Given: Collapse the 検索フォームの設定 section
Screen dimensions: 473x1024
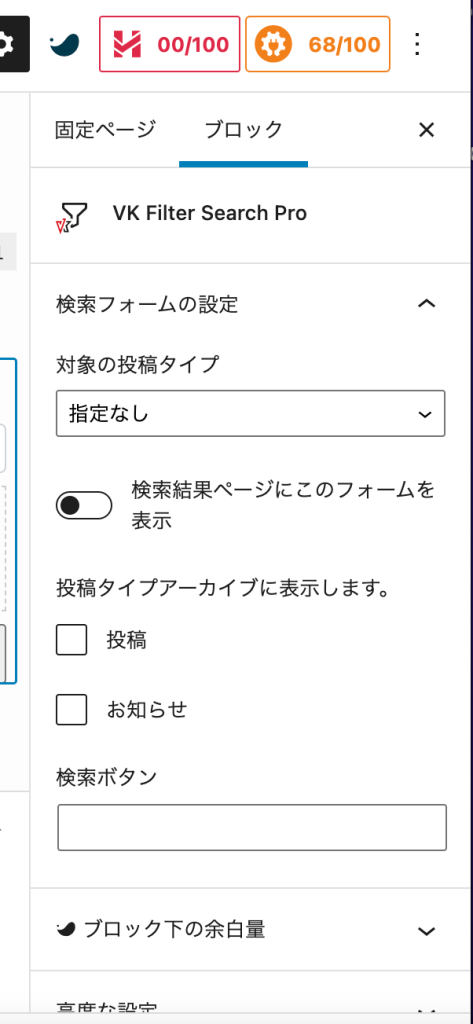Looking at the screenshot, I should point(426,304).
